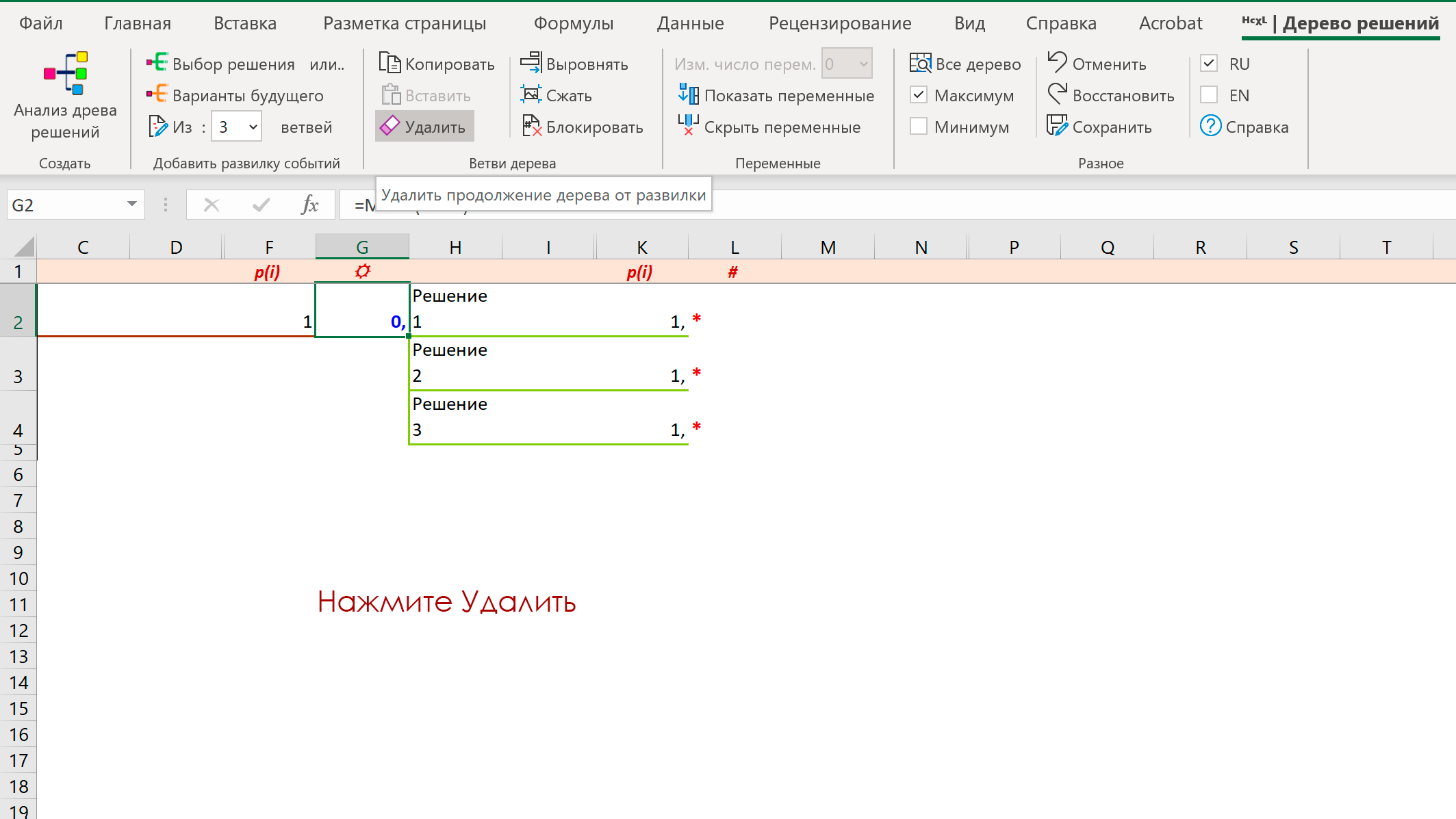Select the cell reading Решение 2
Viewport: 1456px width, 819px height.
(x=455, y=363)
